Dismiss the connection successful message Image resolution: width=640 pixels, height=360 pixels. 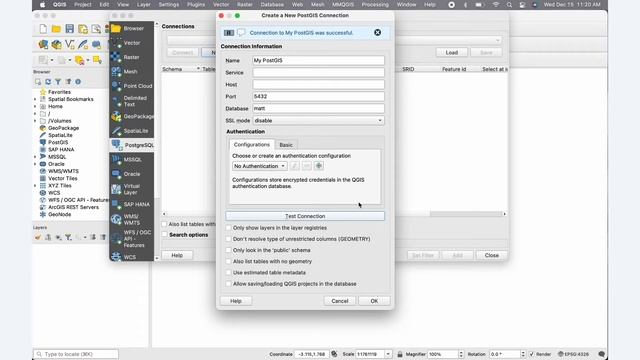click(x=378, y=33)
